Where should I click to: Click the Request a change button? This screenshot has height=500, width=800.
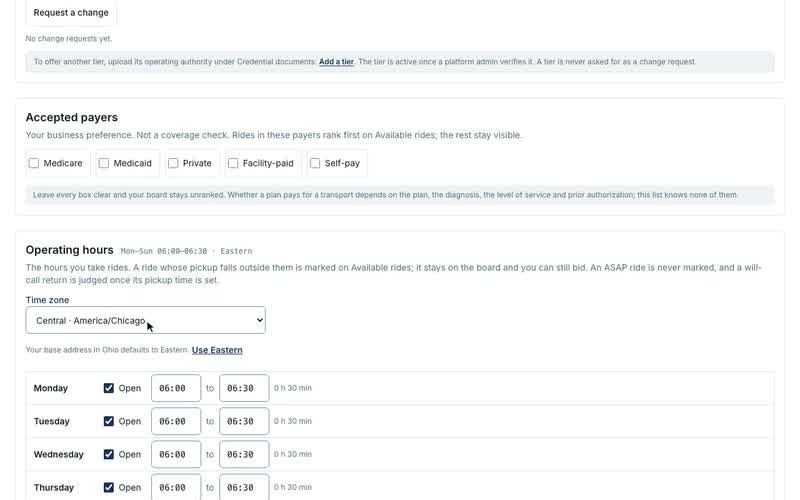point(71,12)
